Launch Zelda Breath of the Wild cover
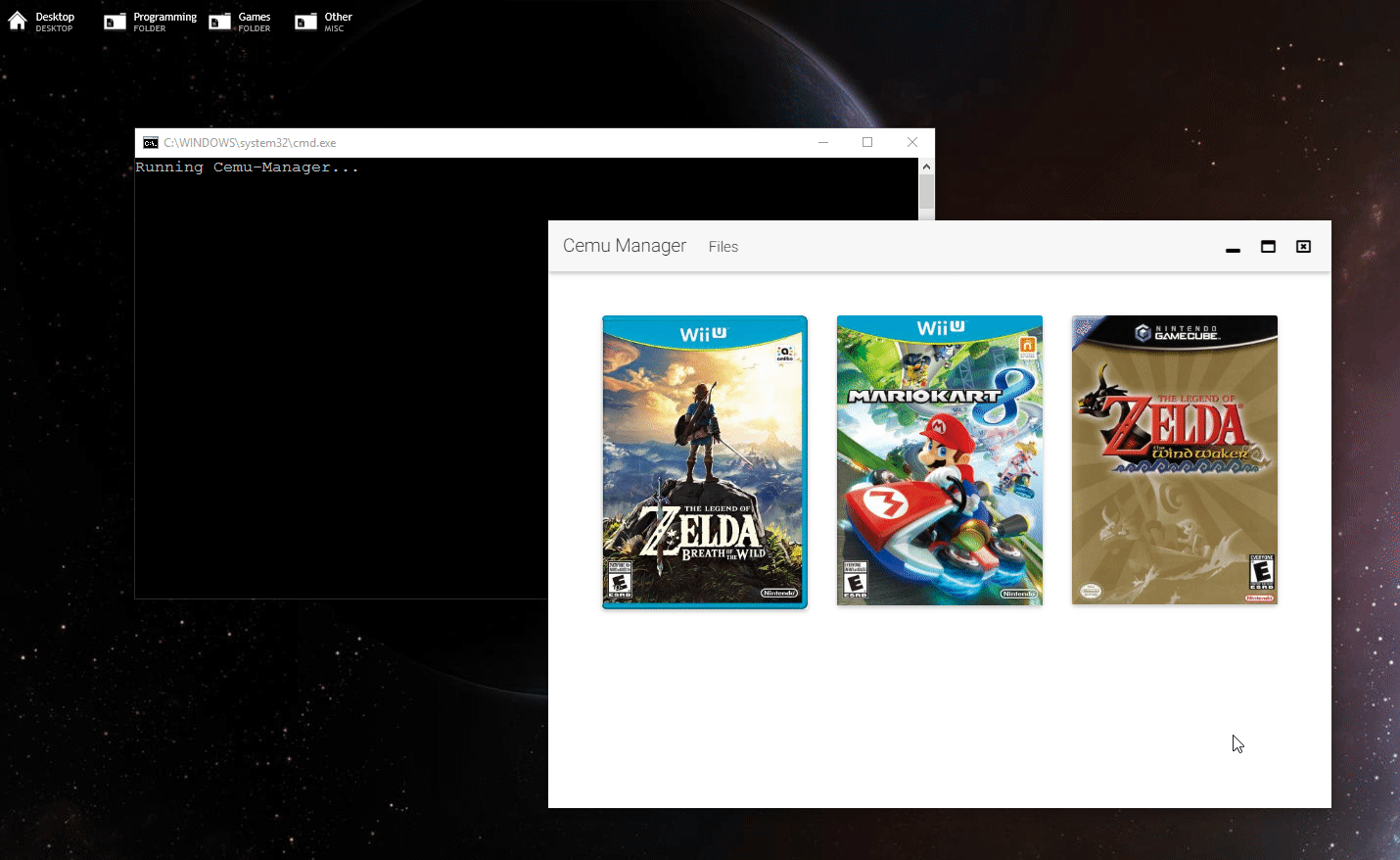Viewport: 1400px width, 860px height. pos(705,461)
